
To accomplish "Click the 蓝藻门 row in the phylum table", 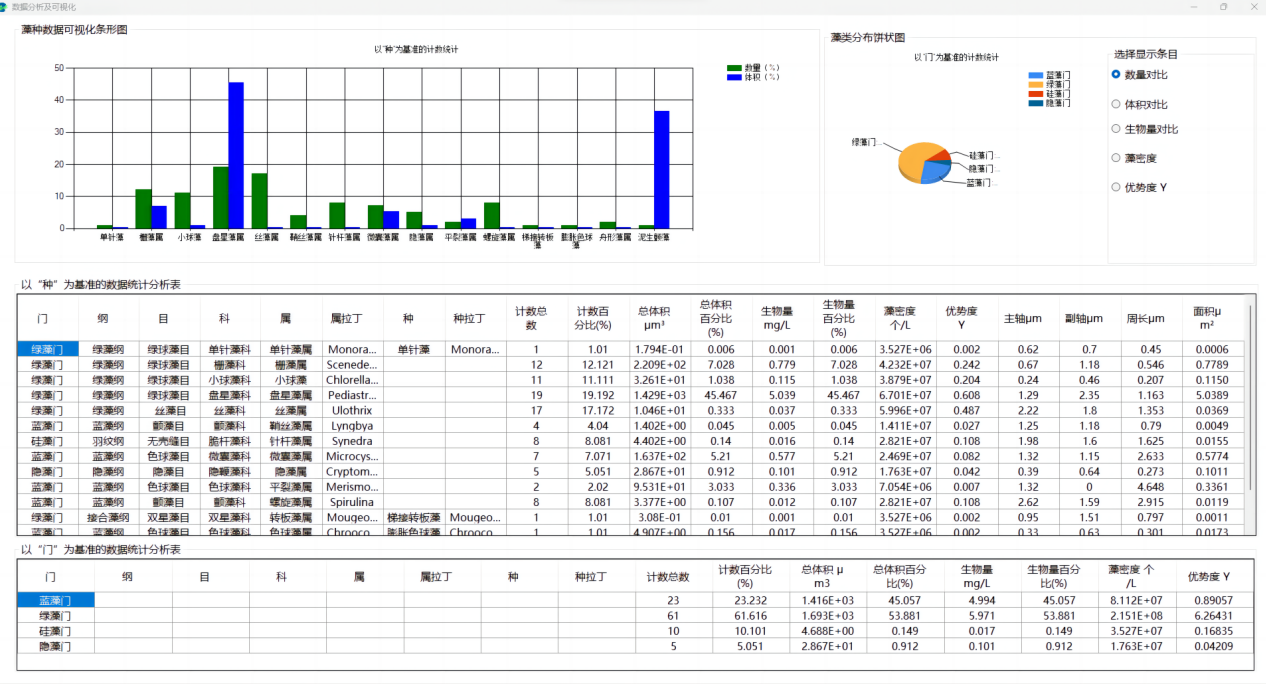I will 56,600.
